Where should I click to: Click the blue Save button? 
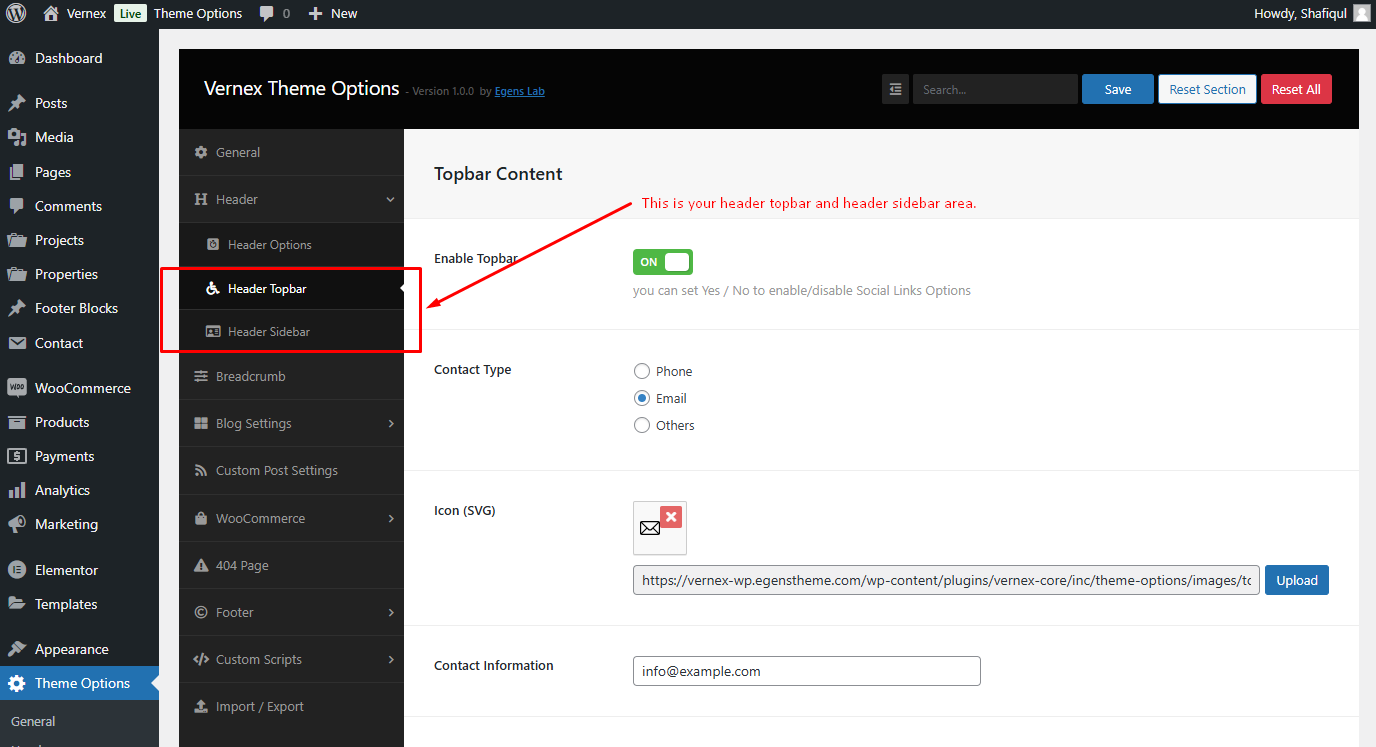click(1118, 89)
